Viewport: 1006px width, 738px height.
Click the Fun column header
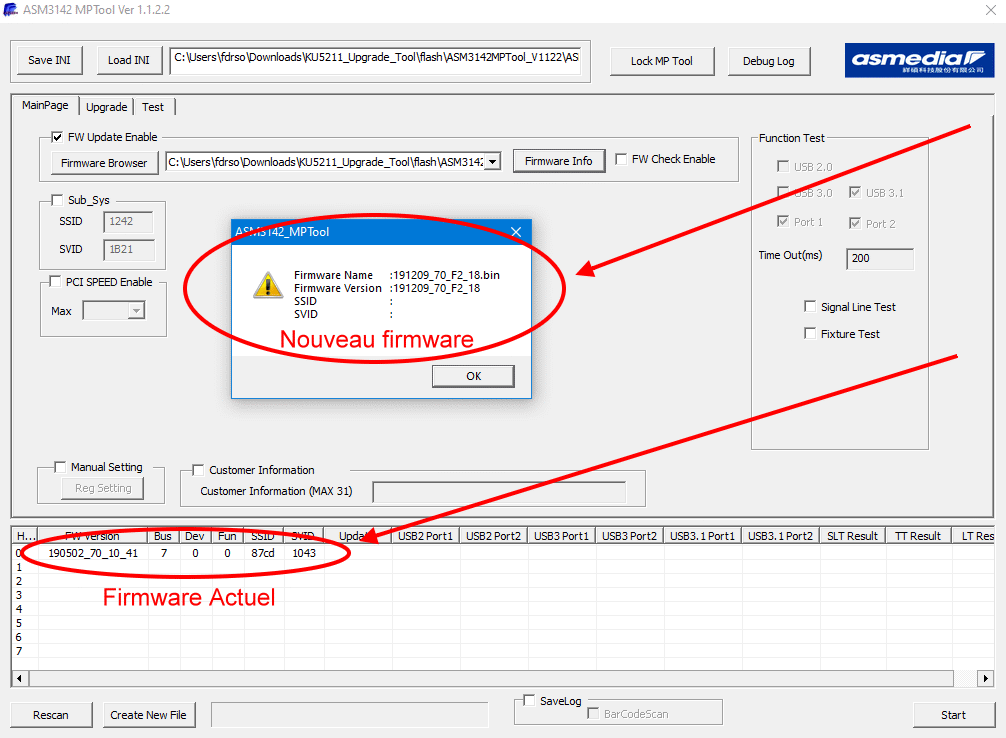tap(227, 536)
